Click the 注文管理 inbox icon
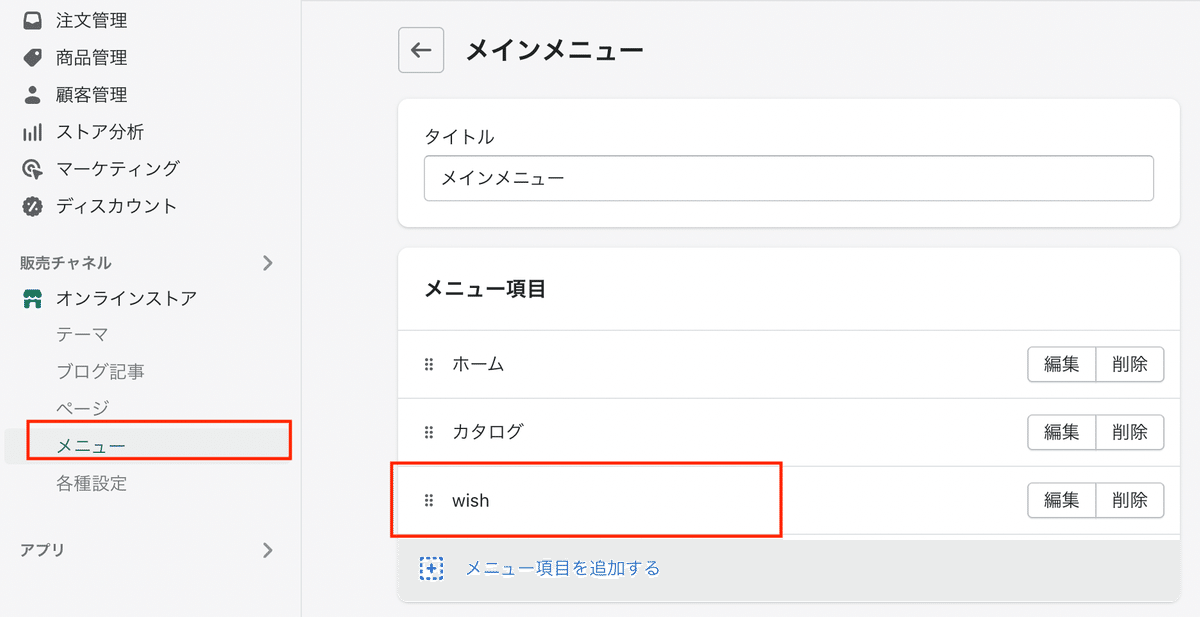 click(x=33, y=20)
